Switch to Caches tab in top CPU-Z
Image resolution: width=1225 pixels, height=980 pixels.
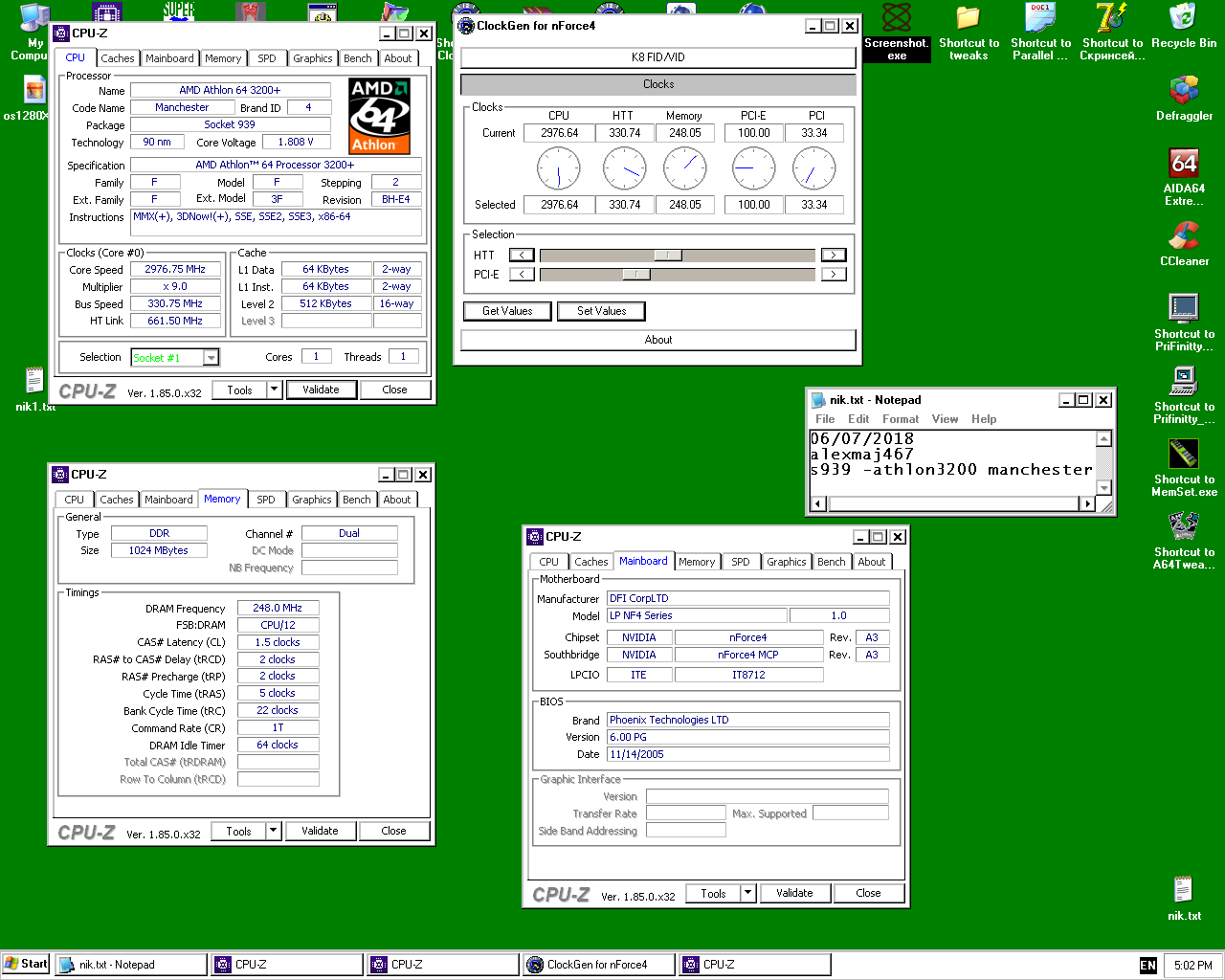pos(118,58)
